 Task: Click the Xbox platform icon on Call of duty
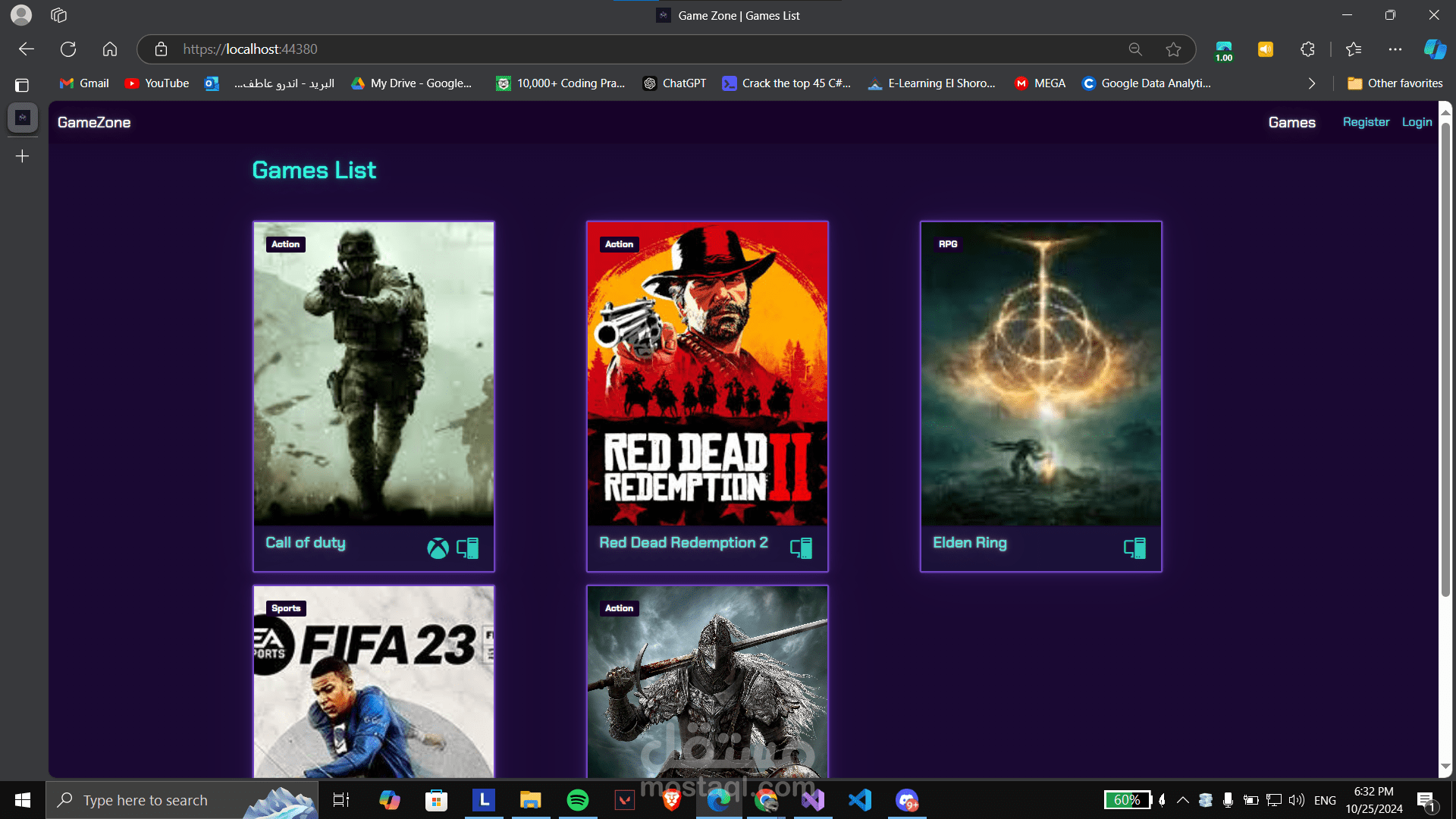(x=438, y=548)
